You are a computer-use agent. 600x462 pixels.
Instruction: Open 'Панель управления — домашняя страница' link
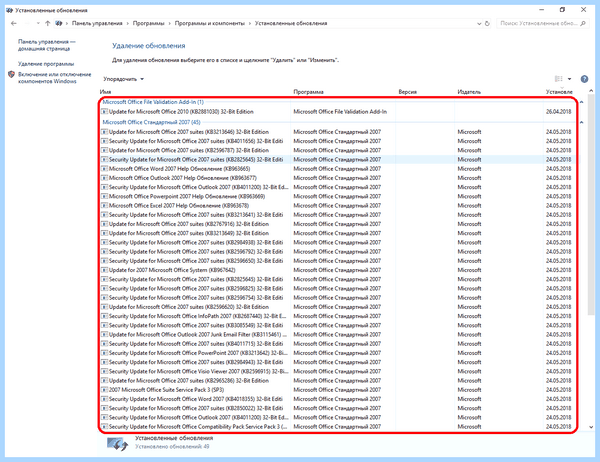pos(46,45)
